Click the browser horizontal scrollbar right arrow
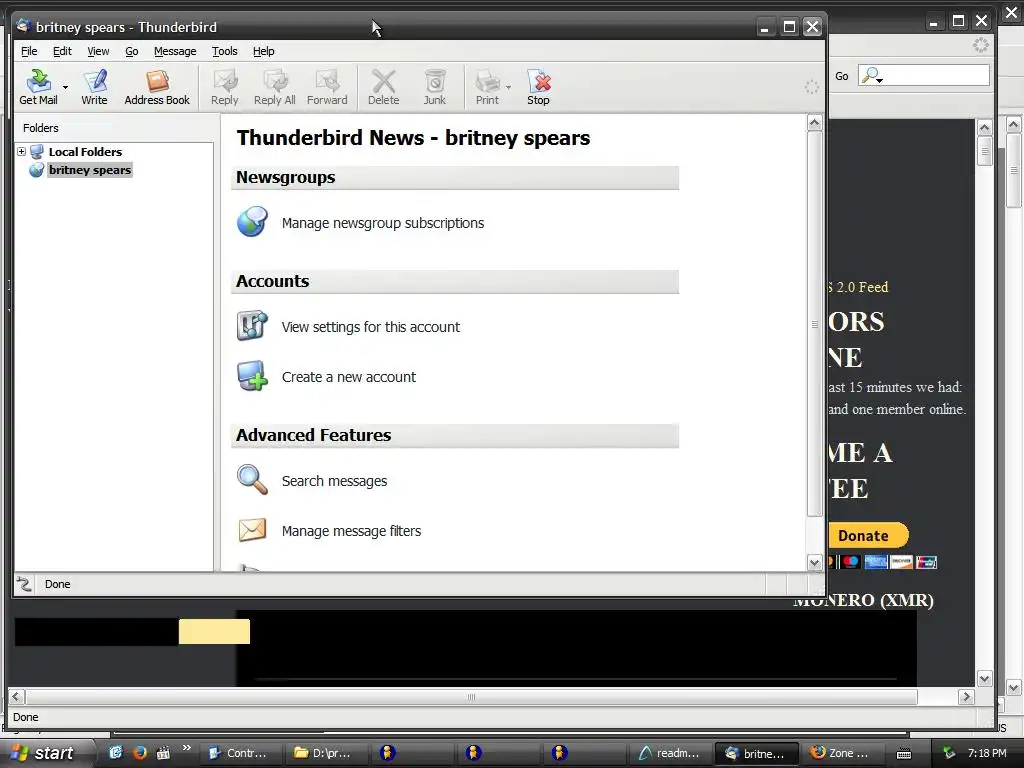This screenshot has height=768, width=1024. [x=966, y=697]
